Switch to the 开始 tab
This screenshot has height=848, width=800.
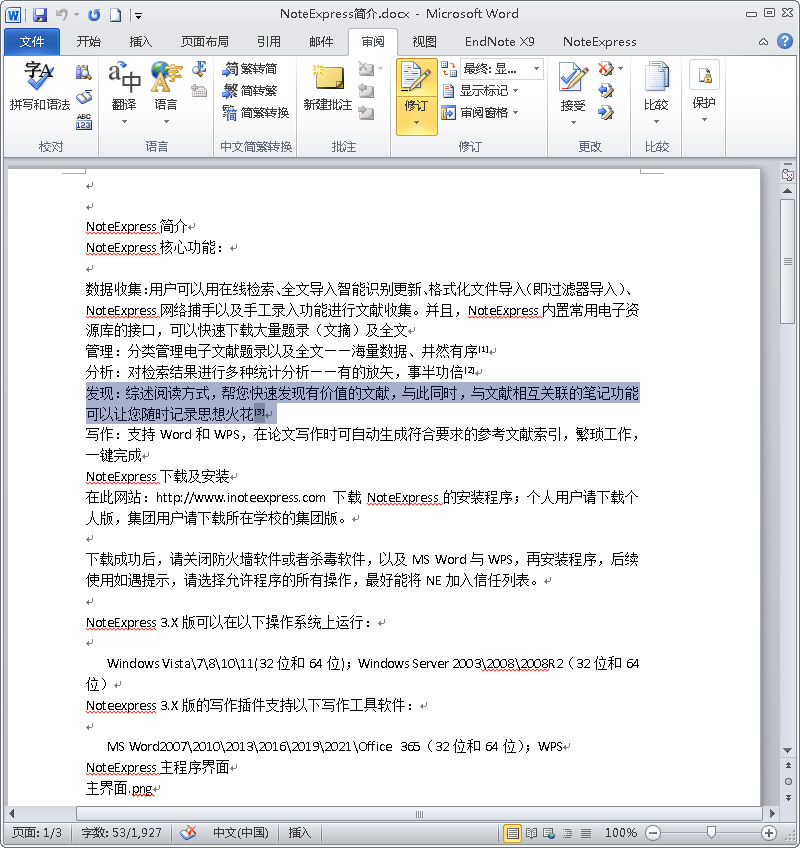[x=88, y=42]
